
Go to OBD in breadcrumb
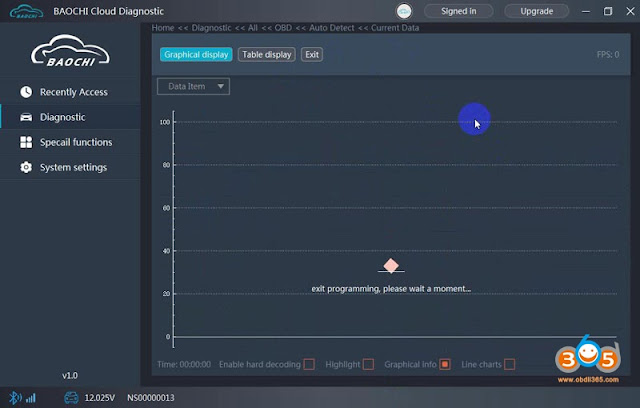click(283, 28)
